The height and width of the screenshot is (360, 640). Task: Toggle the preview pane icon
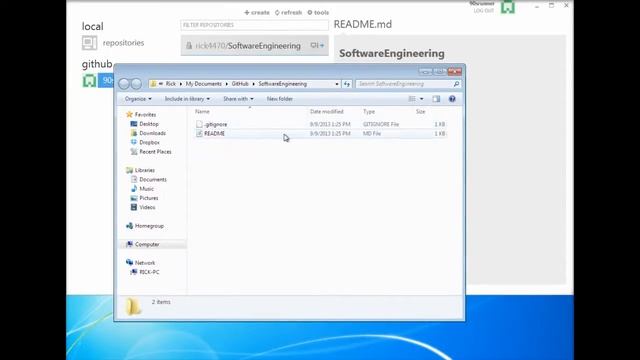pos(436,99)
